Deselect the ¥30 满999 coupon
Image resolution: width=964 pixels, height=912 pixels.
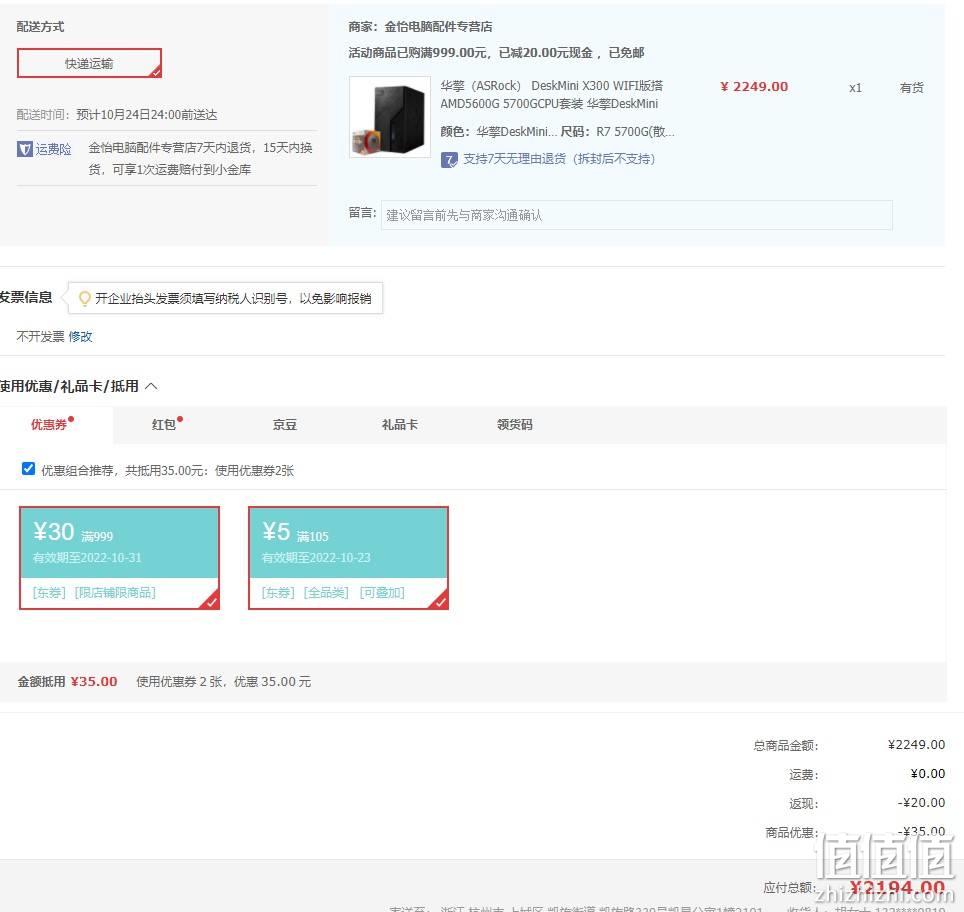(x=119, y=558)
